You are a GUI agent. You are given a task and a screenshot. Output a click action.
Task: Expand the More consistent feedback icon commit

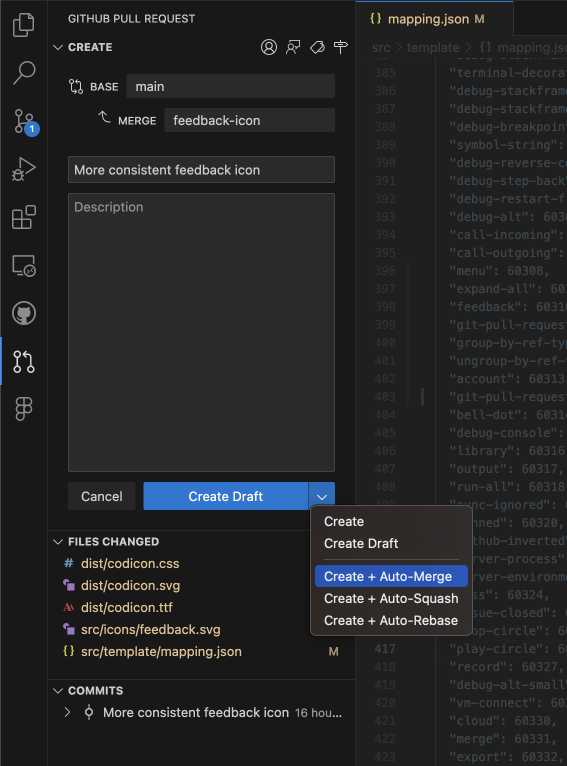(x=67, y=712)
